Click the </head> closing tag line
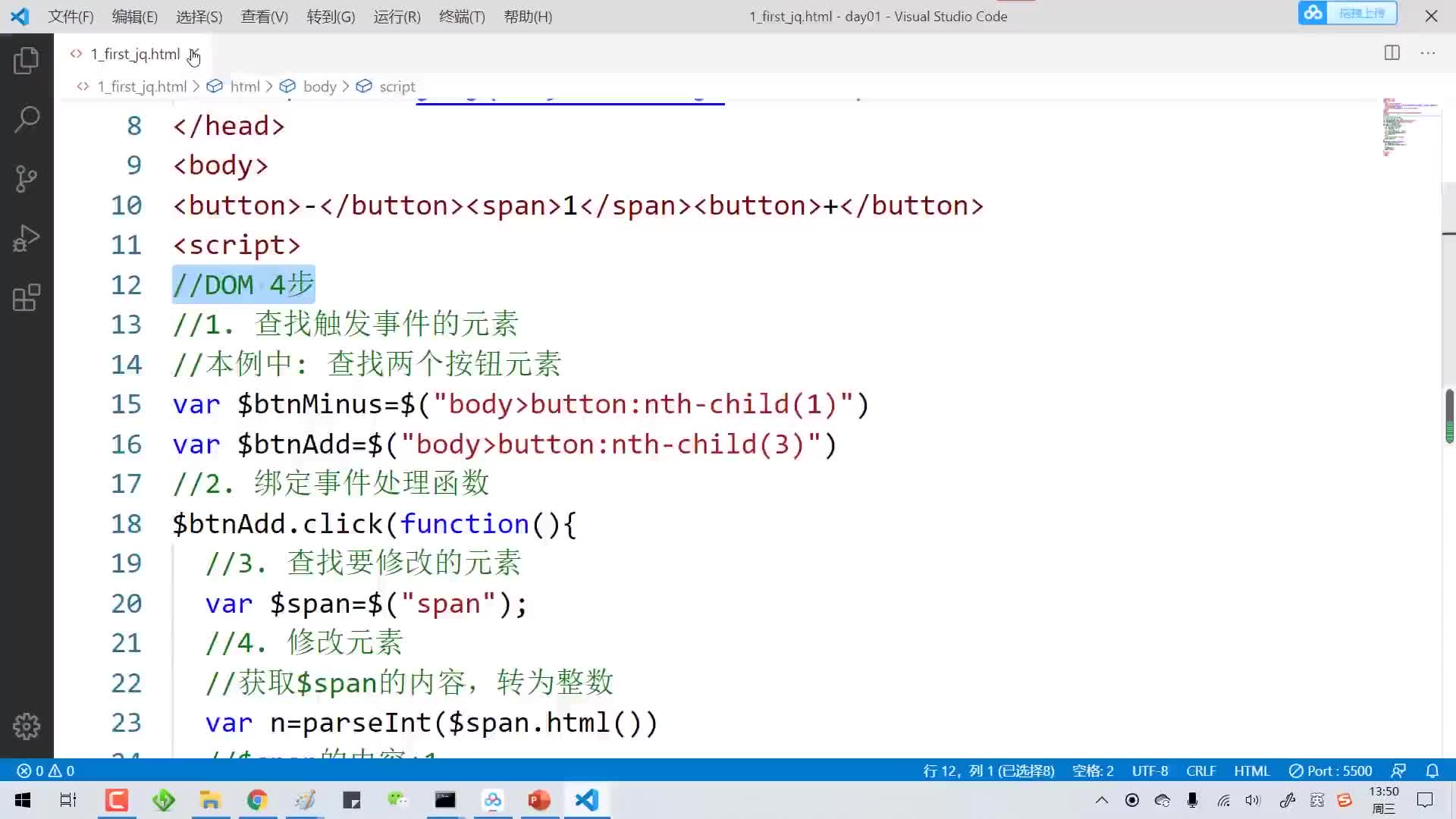The width and height of the screenshot is (1456, 819). pos(228,126)
